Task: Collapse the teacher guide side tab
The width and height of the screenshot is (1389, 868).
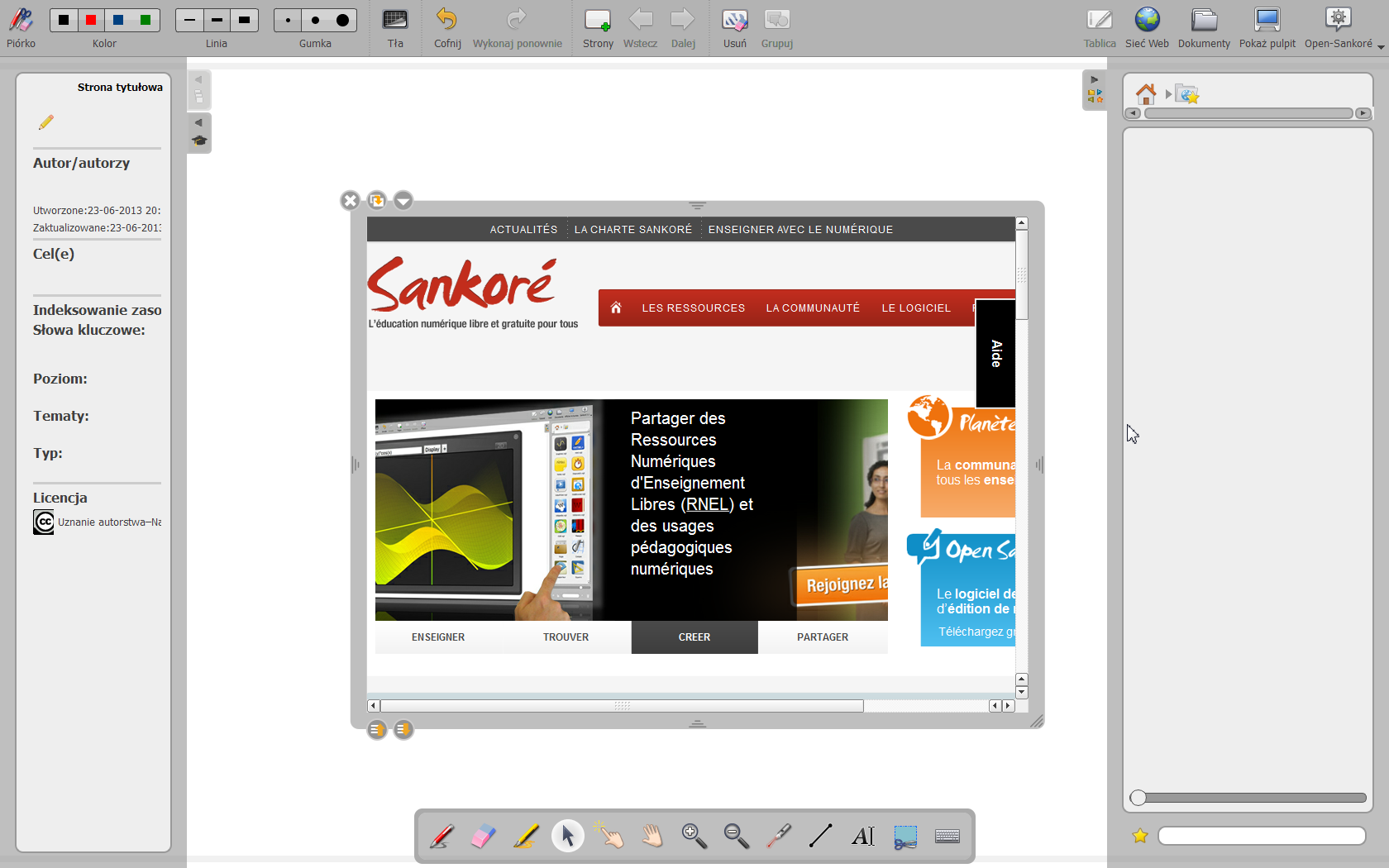Action: (x=199, y=132)
